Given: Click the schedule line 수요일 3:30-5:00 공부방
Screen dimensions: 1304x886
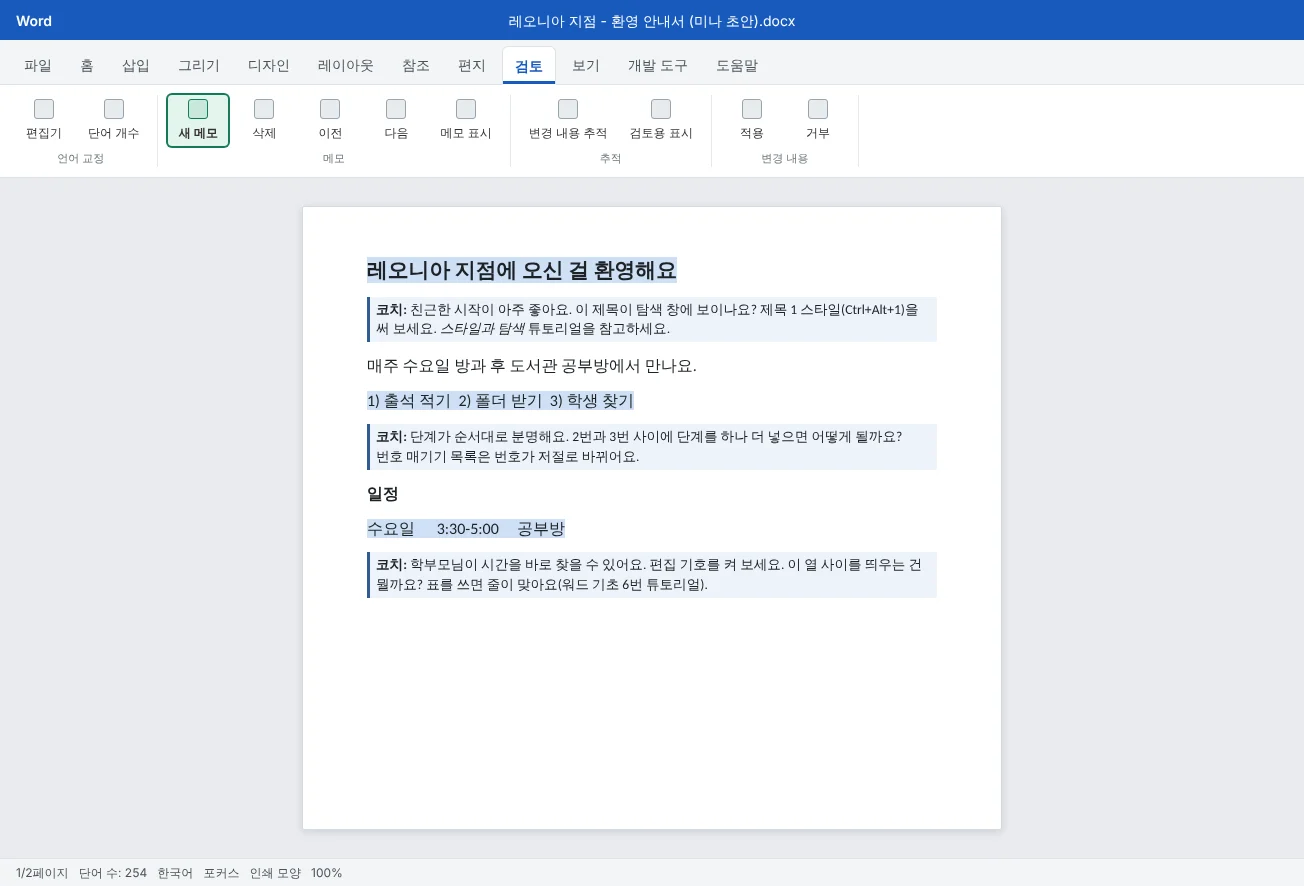Looking at the screenshot, I should pos(466,528).
